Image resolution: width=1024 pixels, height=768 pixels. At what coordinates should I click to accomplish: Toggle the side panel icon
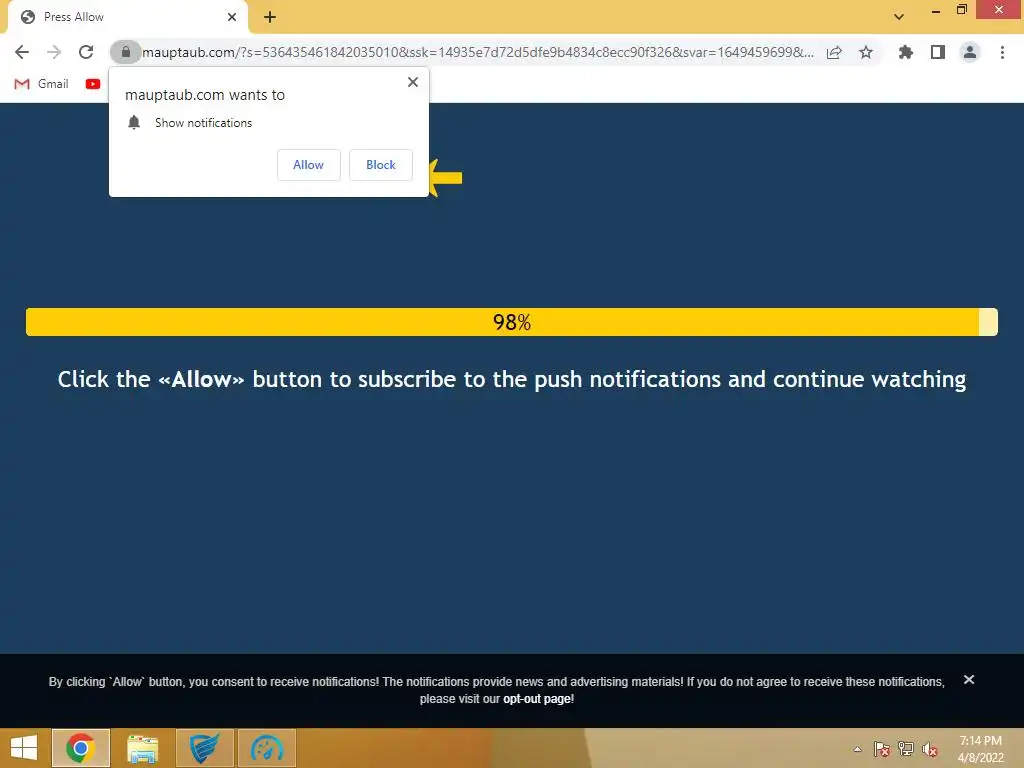(x=938, y=52)
